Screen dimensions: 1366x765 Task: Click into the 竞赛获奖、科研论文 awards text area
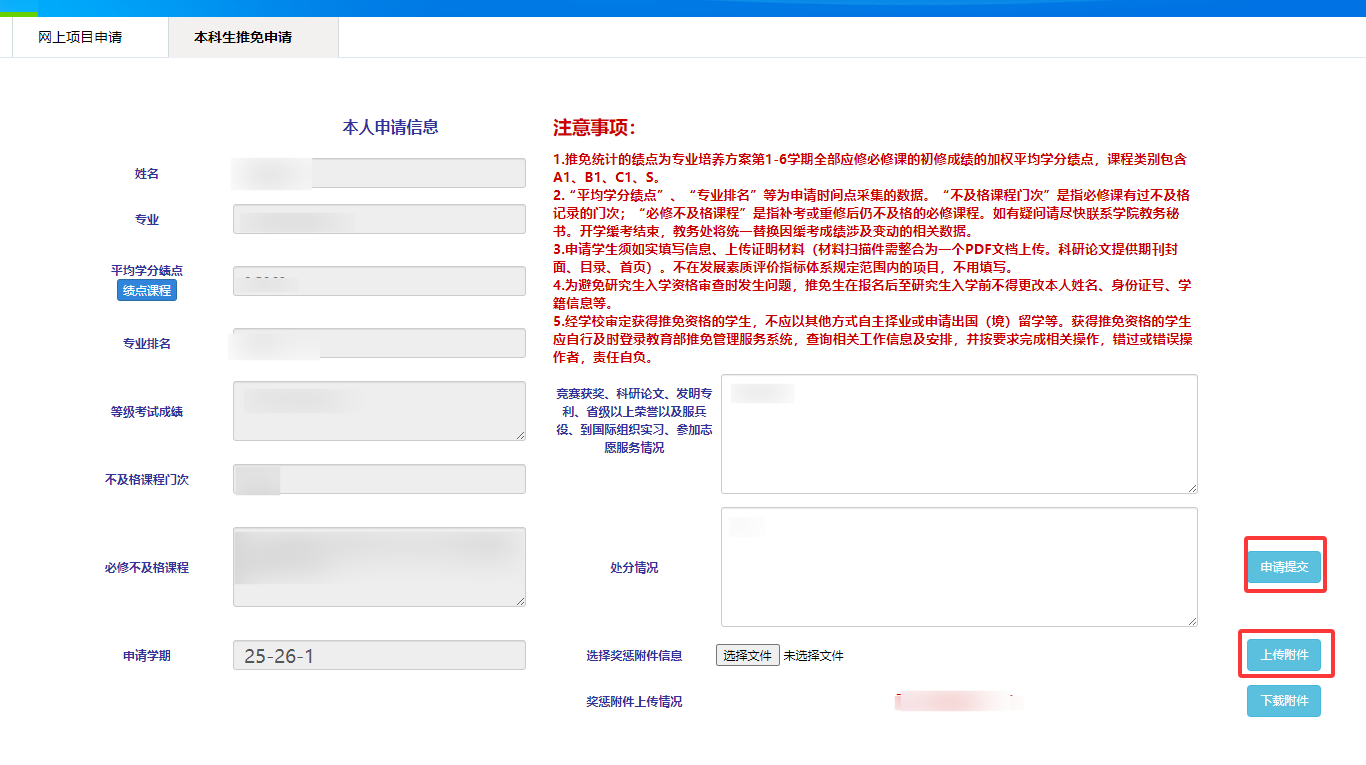958,434
